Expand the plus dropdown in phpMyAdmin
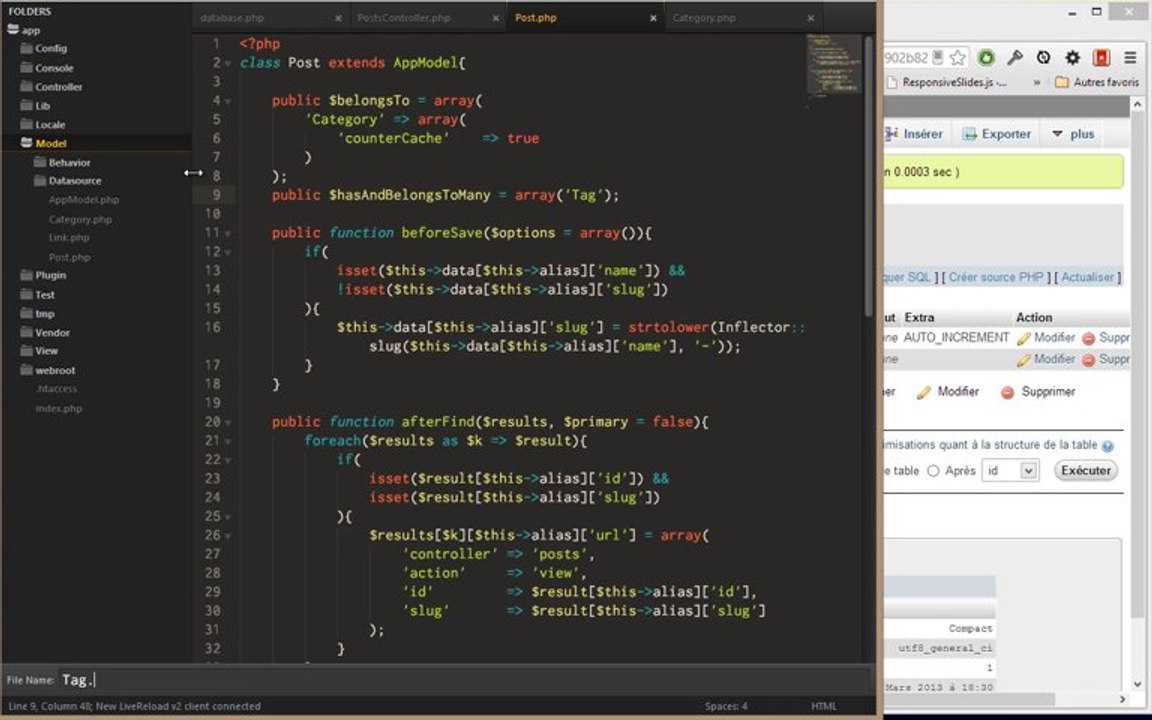 pyautogui.click(x=1073, y=134)
